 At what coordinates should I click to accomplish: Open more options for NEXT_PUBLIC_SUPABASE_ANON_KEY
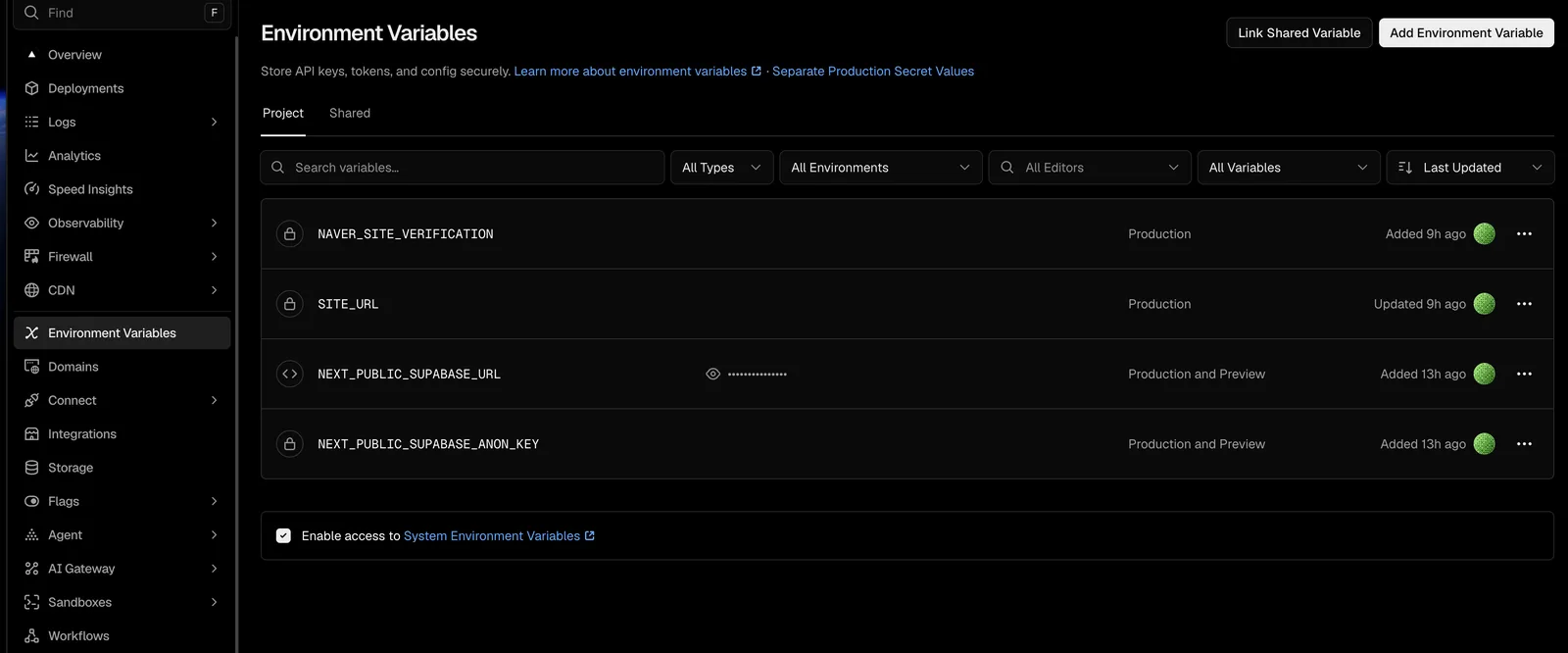click(x=1524, y=444)
